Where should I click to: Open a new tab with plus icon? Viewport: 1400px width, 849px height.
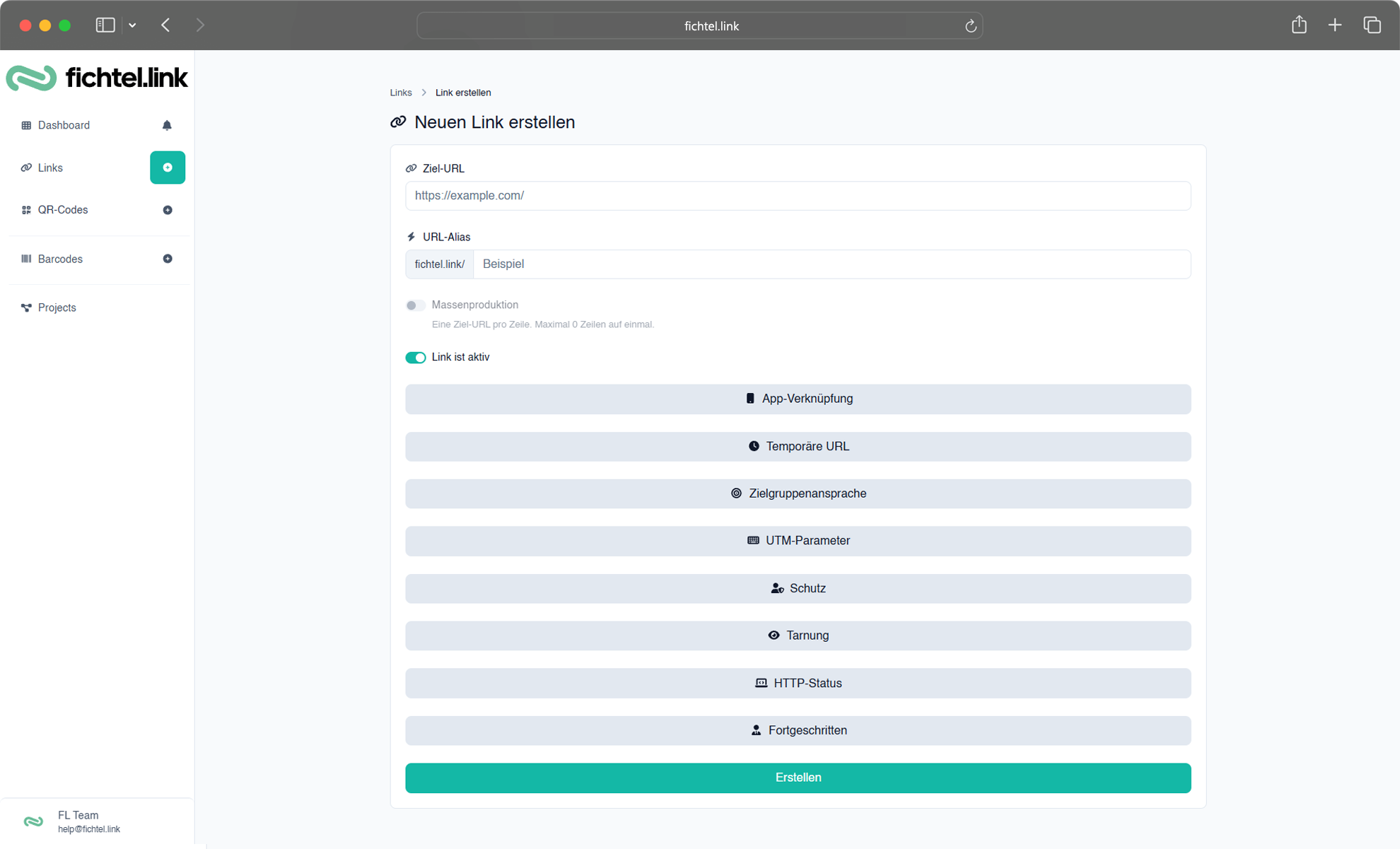point(1335,25)
